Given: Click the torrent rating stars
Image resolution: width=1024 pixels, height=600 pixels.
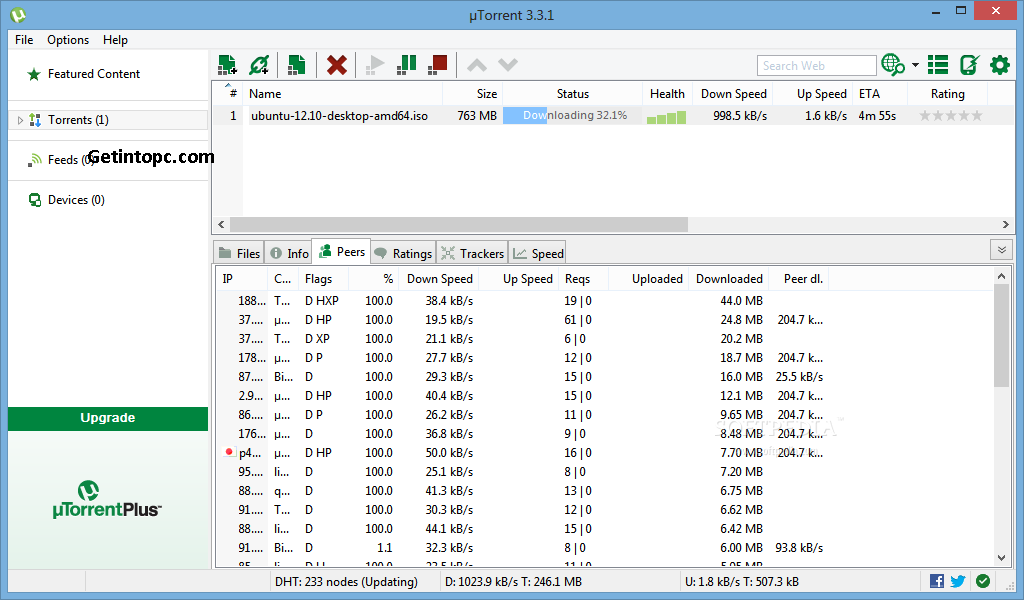Looking at the screenshot, I should (x=951, y=116).
